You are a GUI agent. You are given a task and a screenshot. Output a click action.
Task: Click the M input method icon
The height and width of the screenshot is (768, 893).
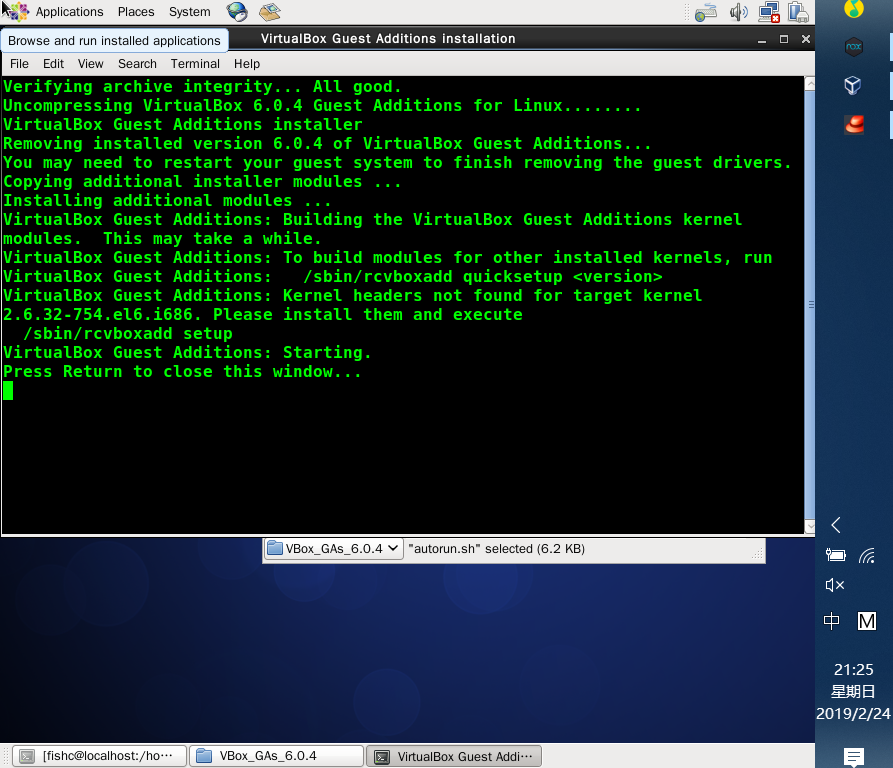pyautogui.click(x=867, y=621)
